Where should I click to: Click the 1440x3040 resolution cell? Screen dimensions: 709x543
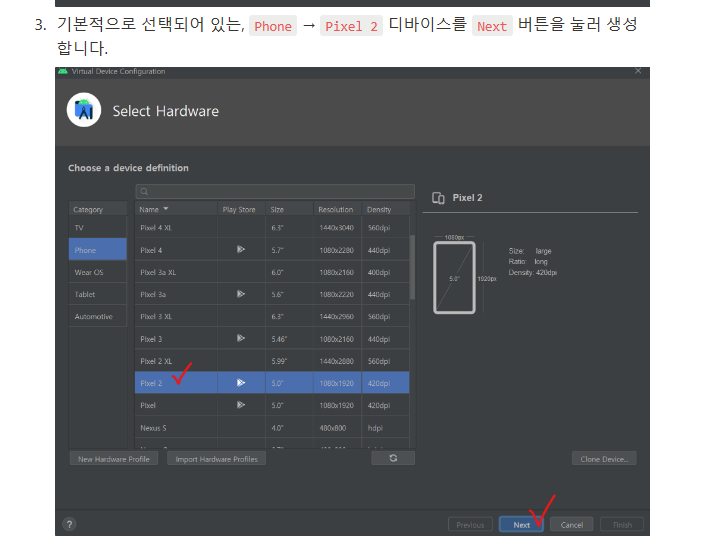point(336,227)
